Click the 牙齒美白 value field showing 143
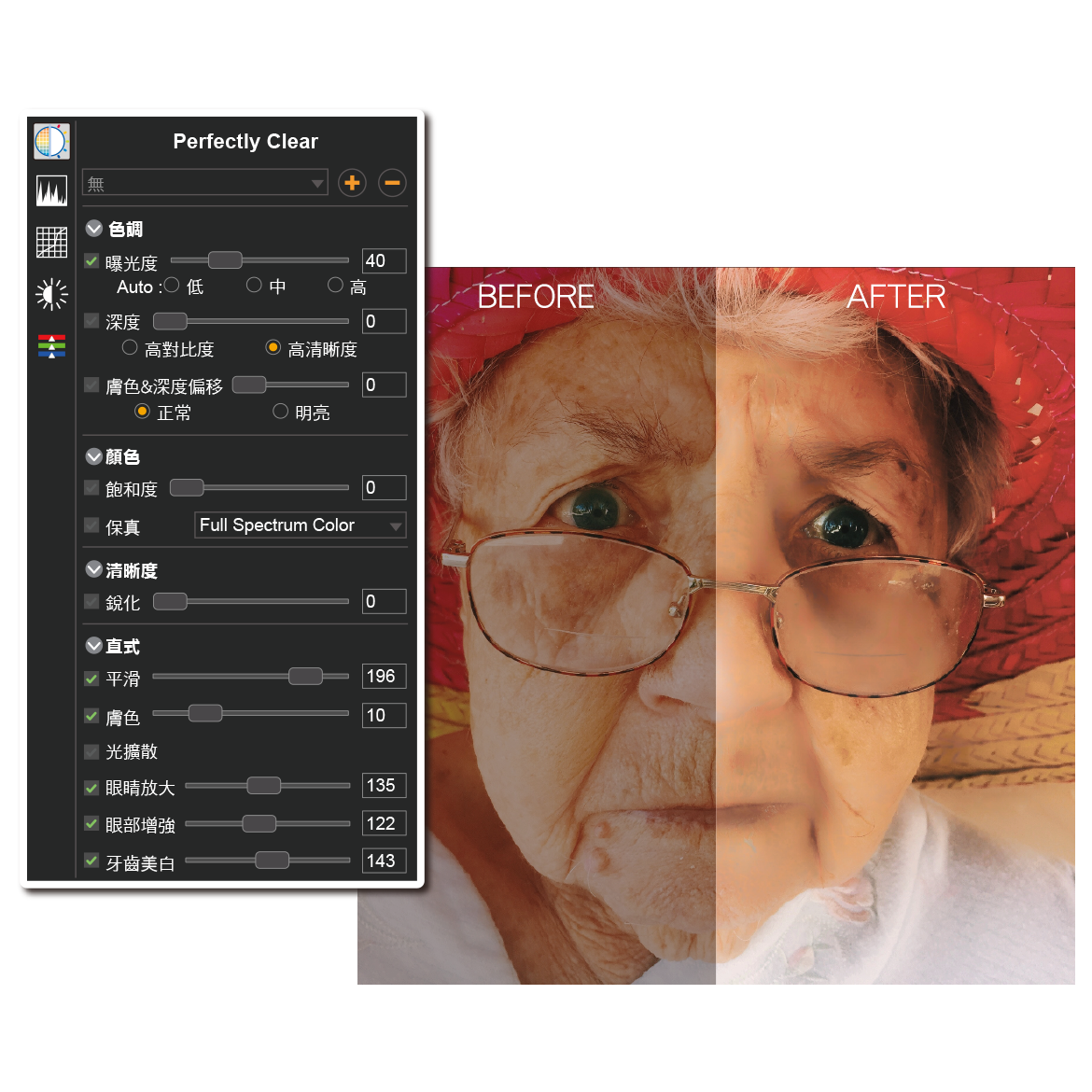The height and width of the screenshot is (1092, 1092). 385,861
